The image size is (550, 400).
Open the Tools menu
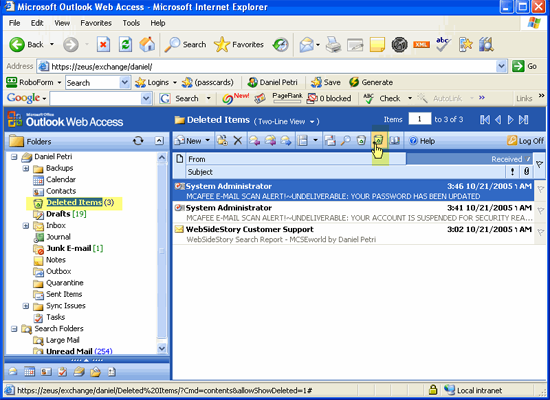click(x=131, y=23)
